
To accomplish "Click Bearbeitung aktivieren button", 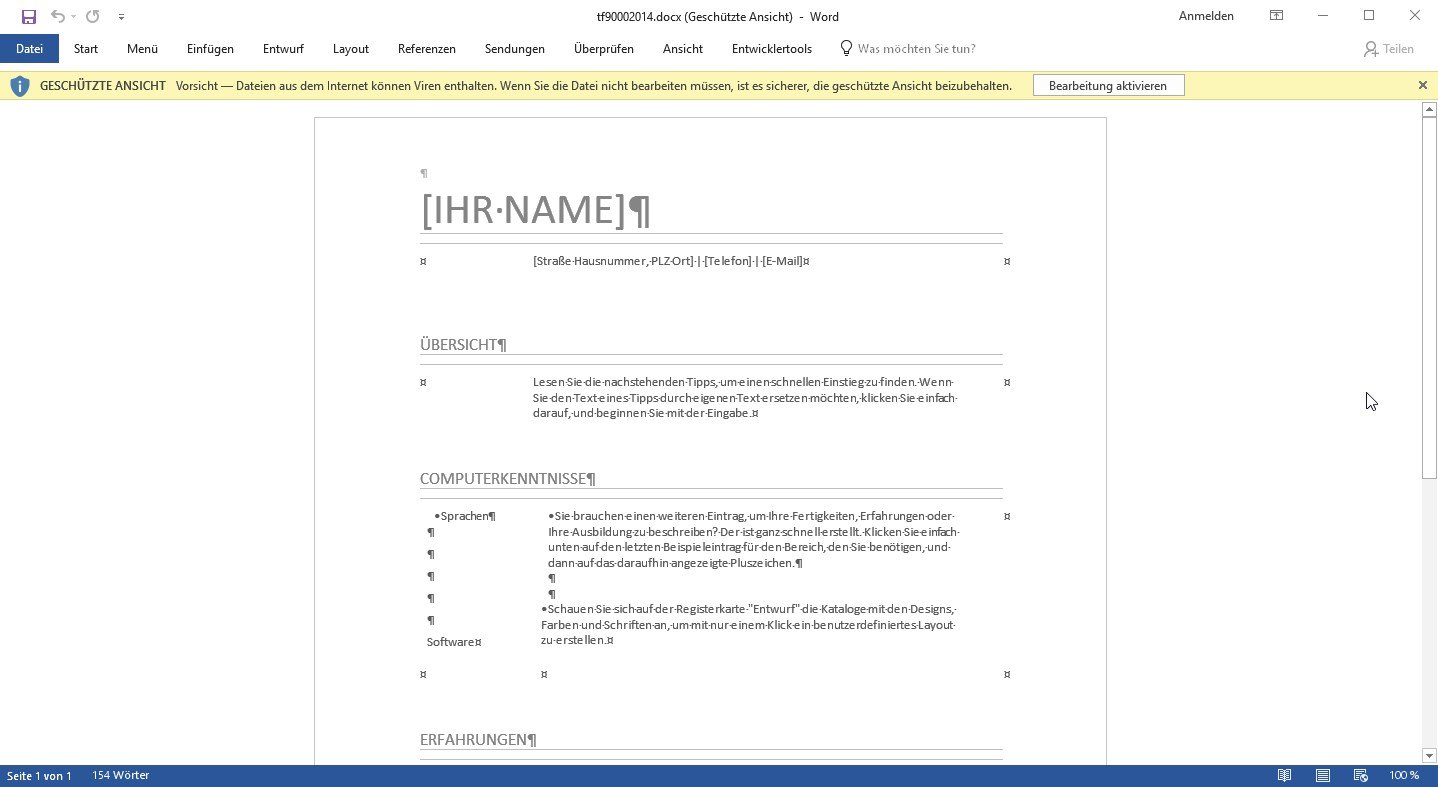I will (x=1108, y=86).
